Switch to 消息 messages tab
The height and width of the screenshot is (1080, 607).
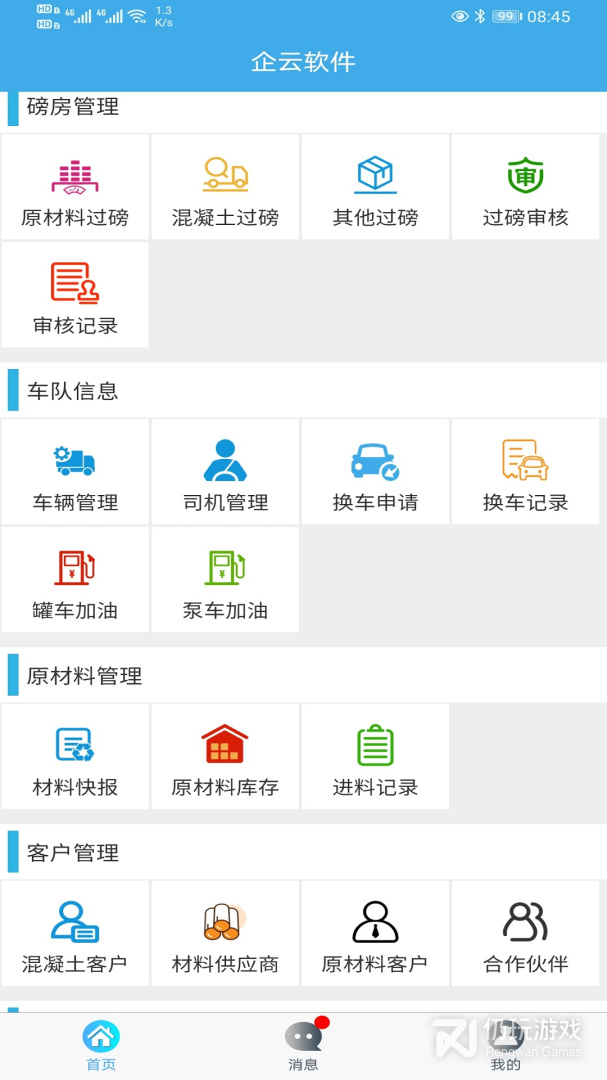click(303, 1046)
